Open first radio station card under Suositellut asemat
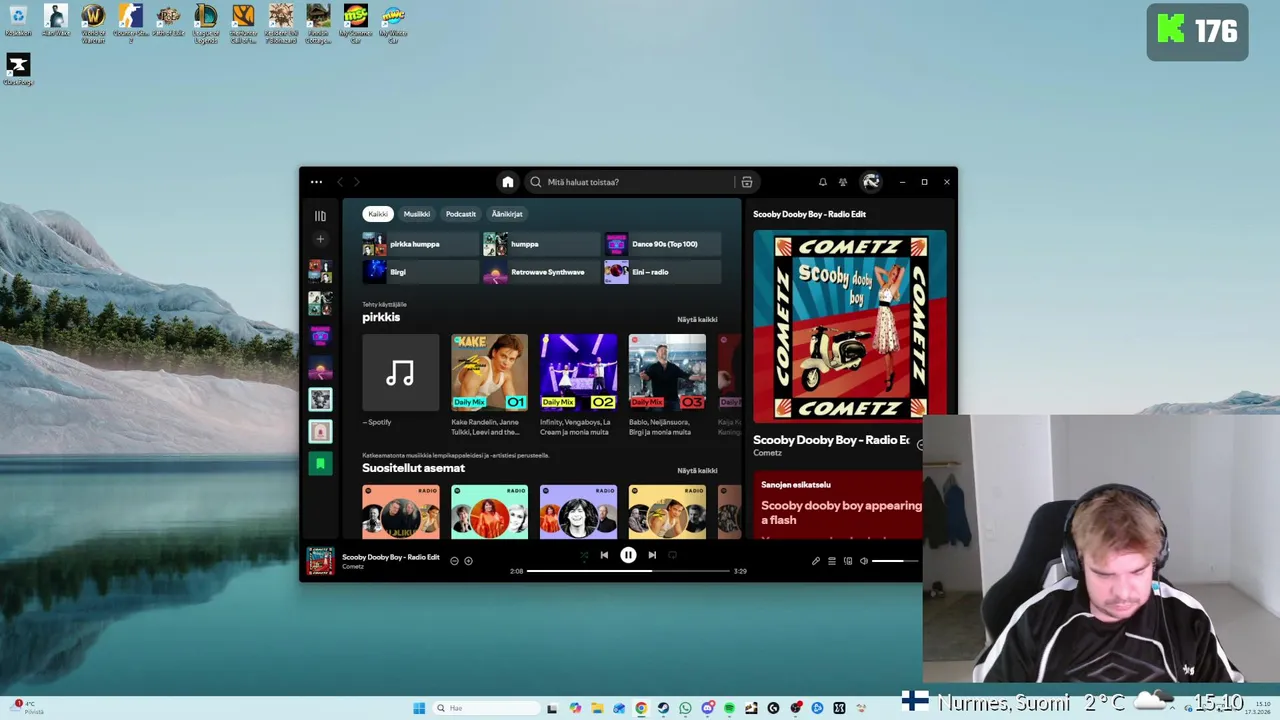 400,512
